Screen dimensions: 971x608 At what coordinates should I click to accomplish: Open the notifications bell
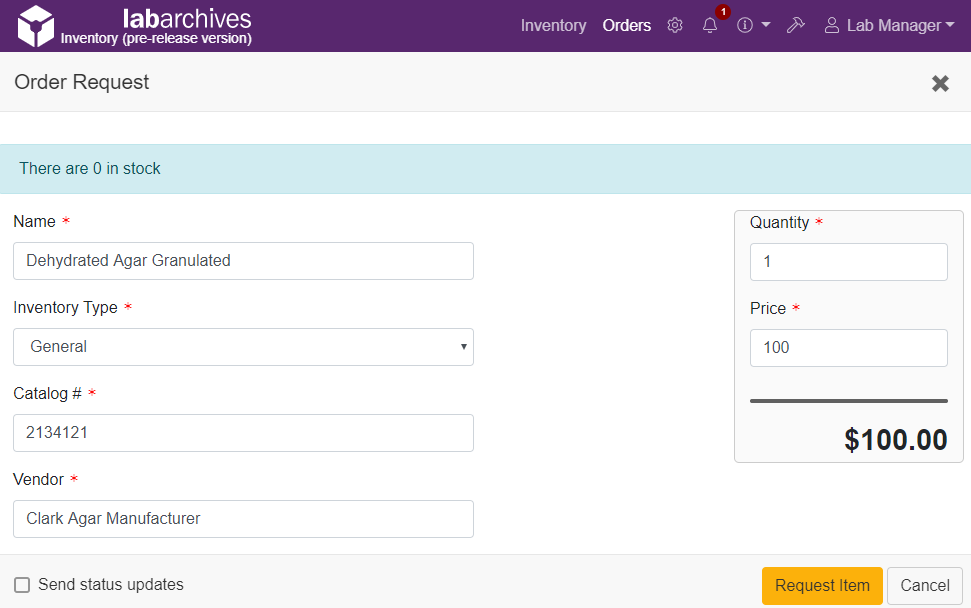(x=710, y=26)
